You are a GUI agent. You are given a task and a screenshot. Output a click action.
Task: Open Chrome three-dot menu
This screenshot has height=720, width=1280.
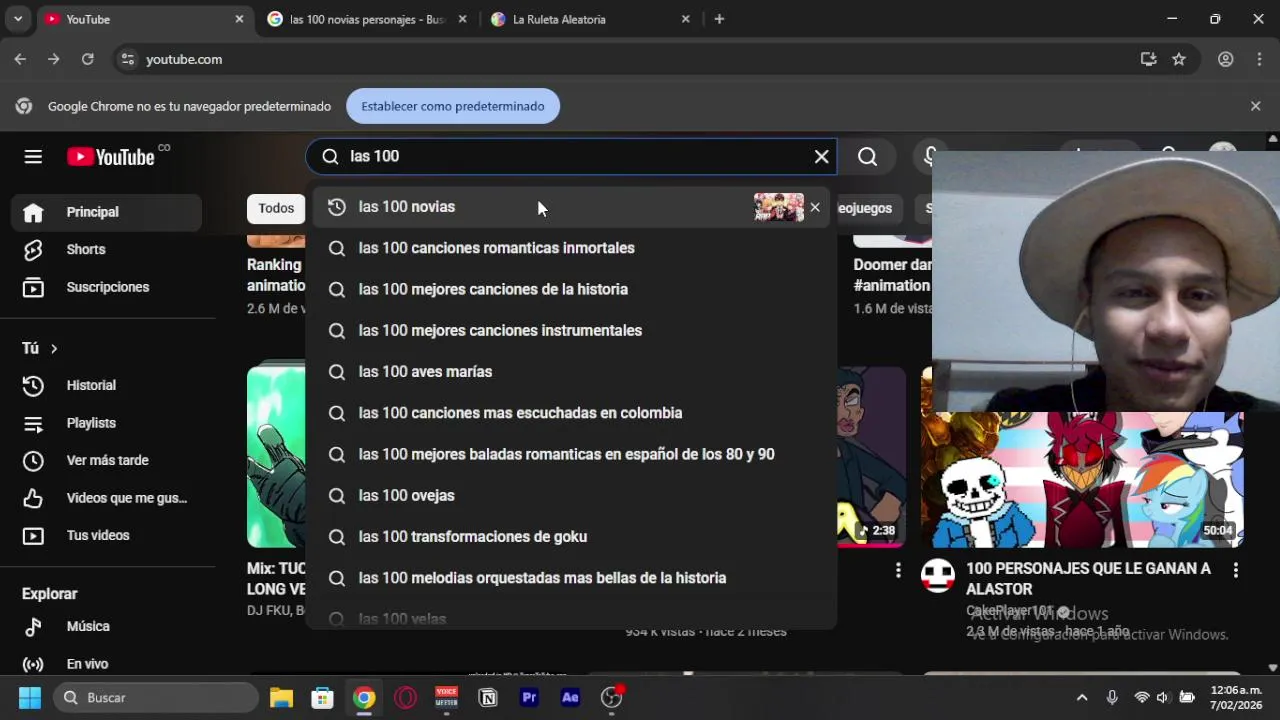(x=1258, y=59)
